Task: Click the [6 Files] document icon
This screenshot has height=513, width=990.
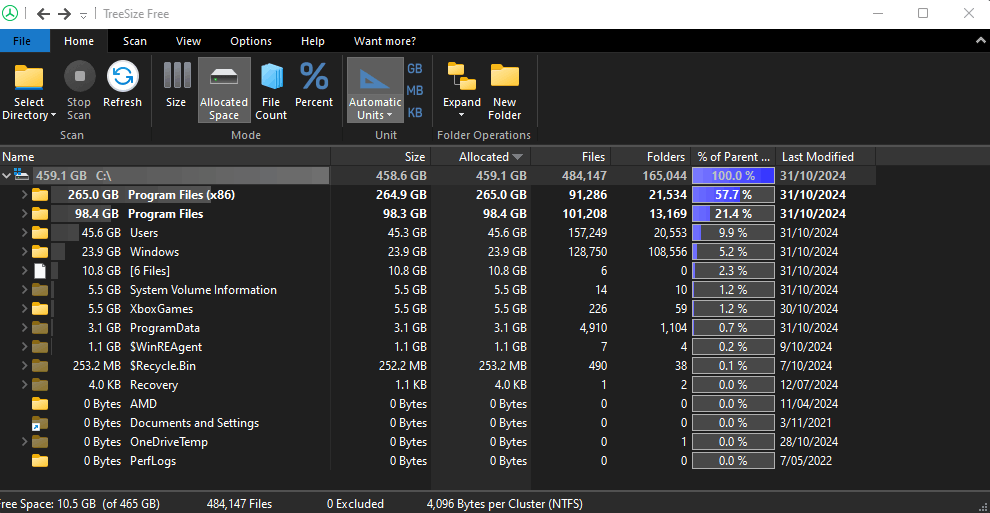Action: point(40,271)
